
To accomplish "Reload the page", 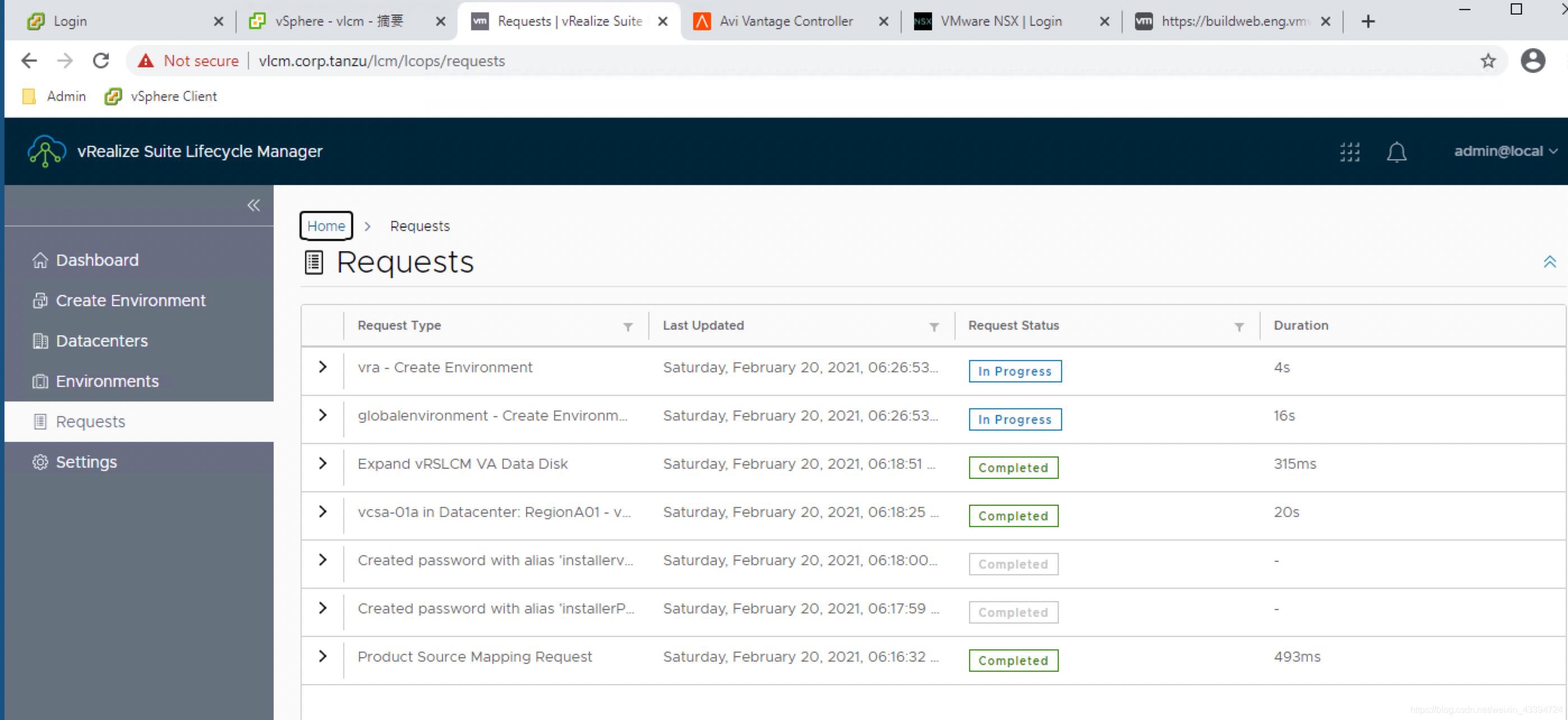I will point(101,61).
